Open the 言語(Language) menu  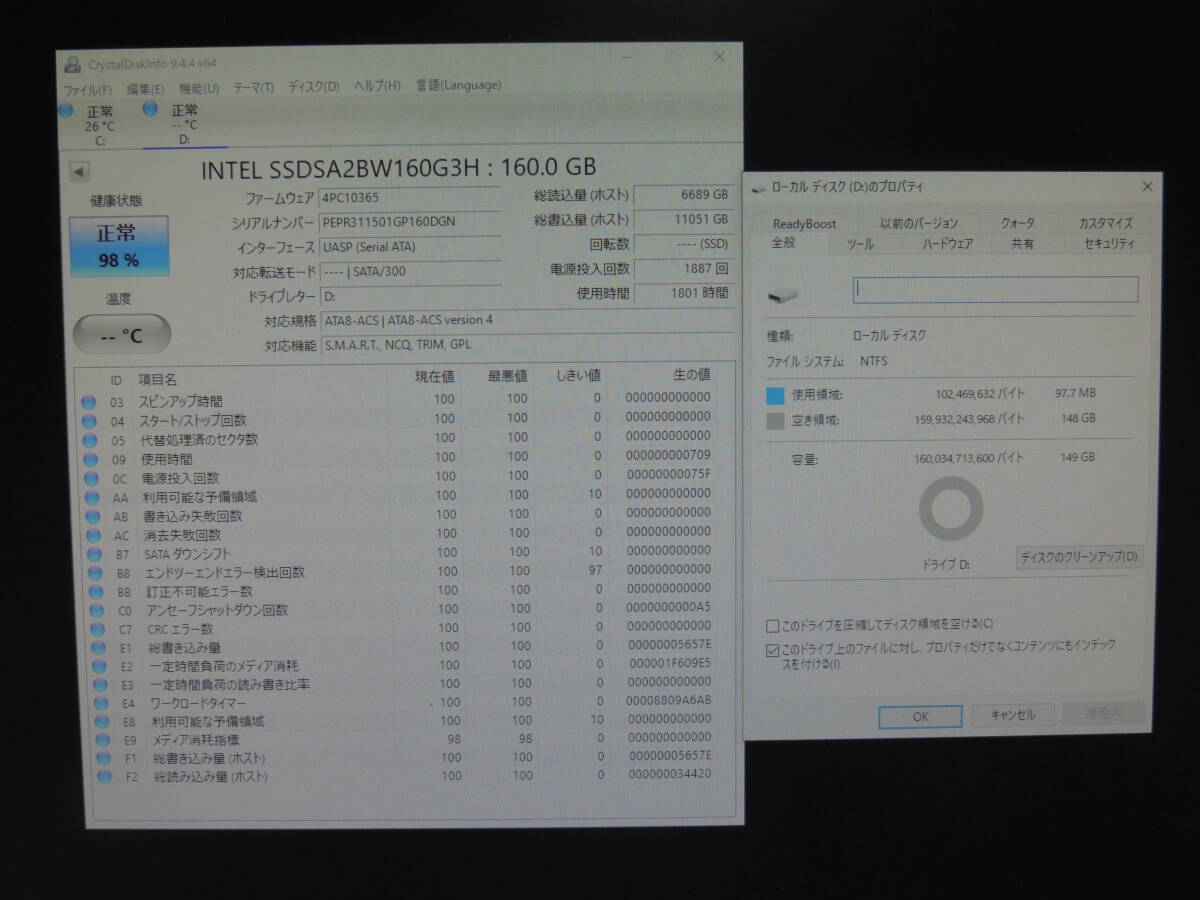coord(458,85)
